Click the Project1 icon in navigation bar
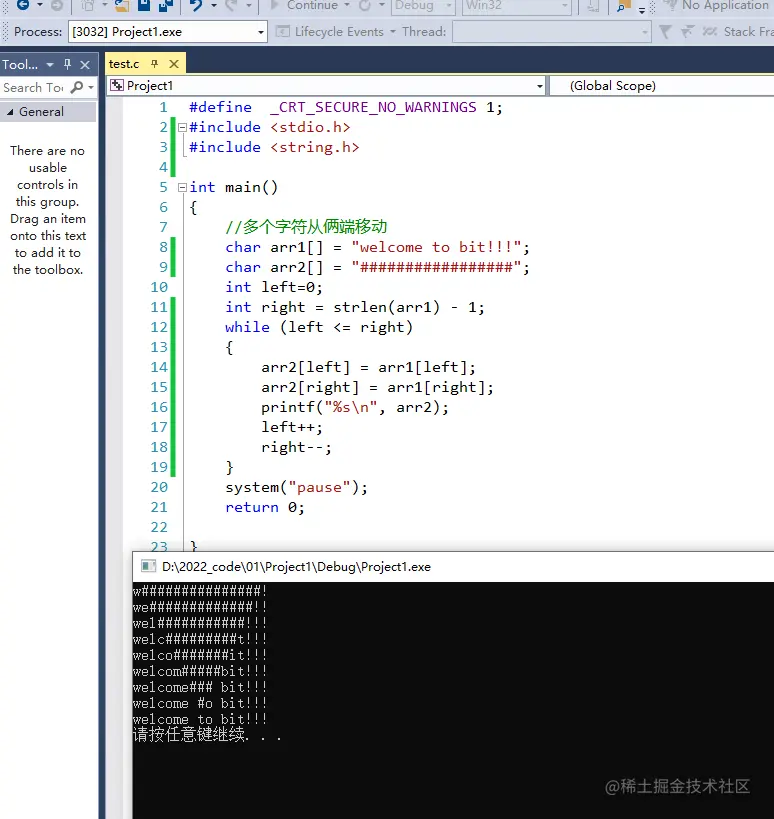Image resolution: width=774 pixels, height=819 pixels. click(117, 86)
